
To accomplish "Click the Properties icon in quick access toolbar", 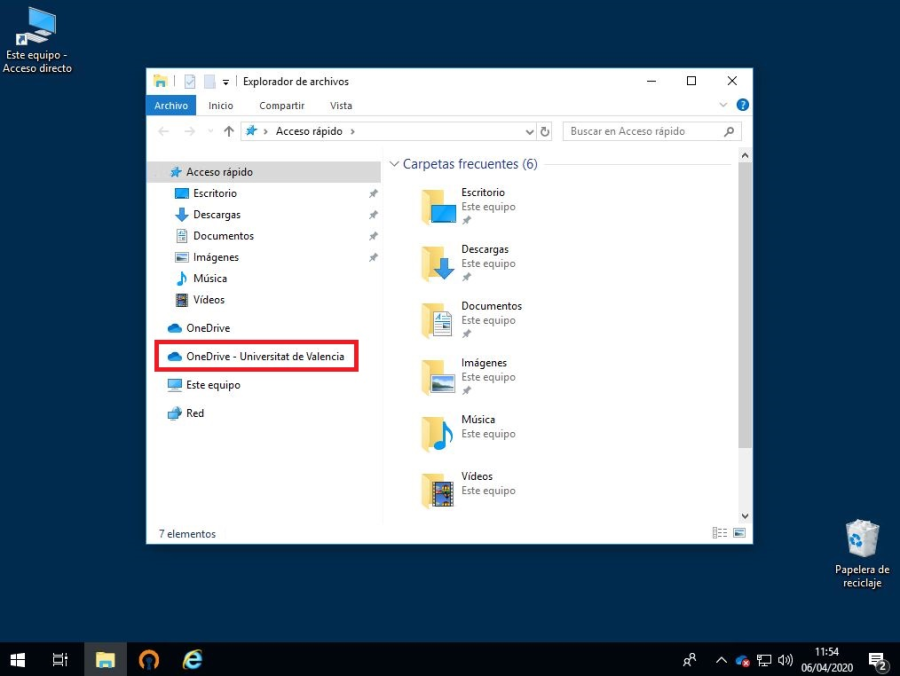I will click(189, 81).
